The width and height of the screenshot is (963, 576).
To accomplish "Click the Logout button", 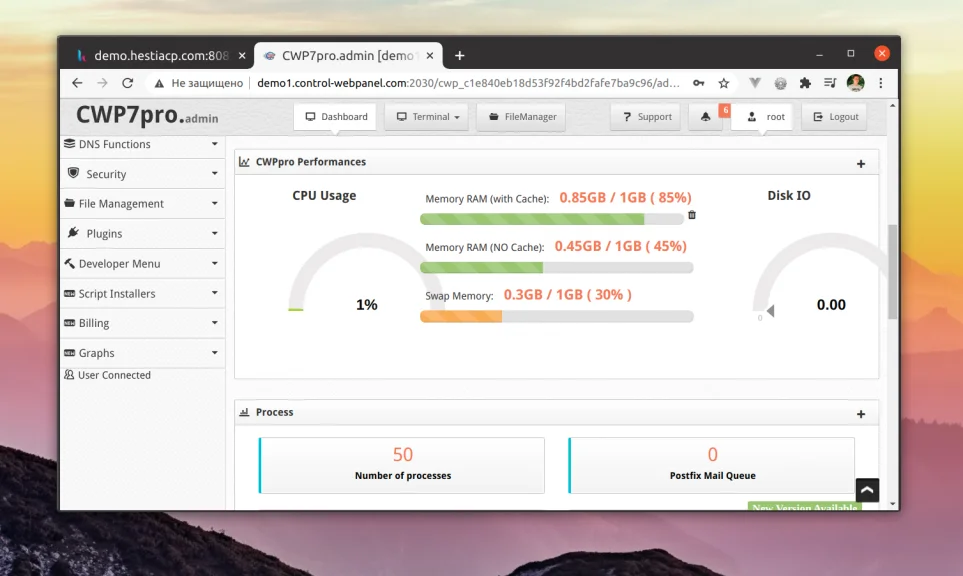I will tap(834, 116).
